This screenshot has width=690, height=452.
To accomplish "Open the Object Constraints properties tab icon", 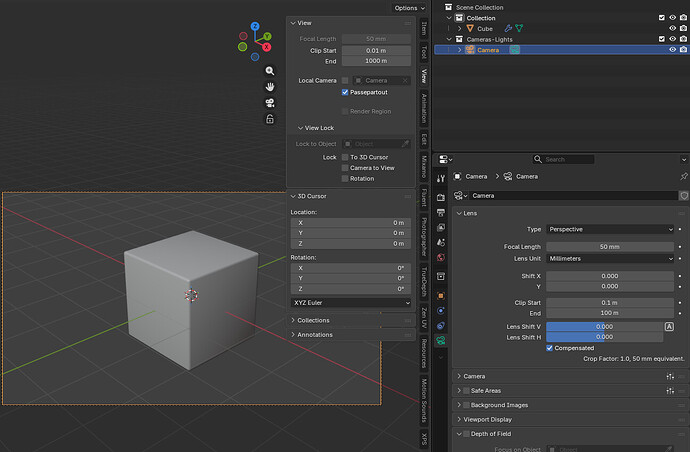I will [441, 326].
